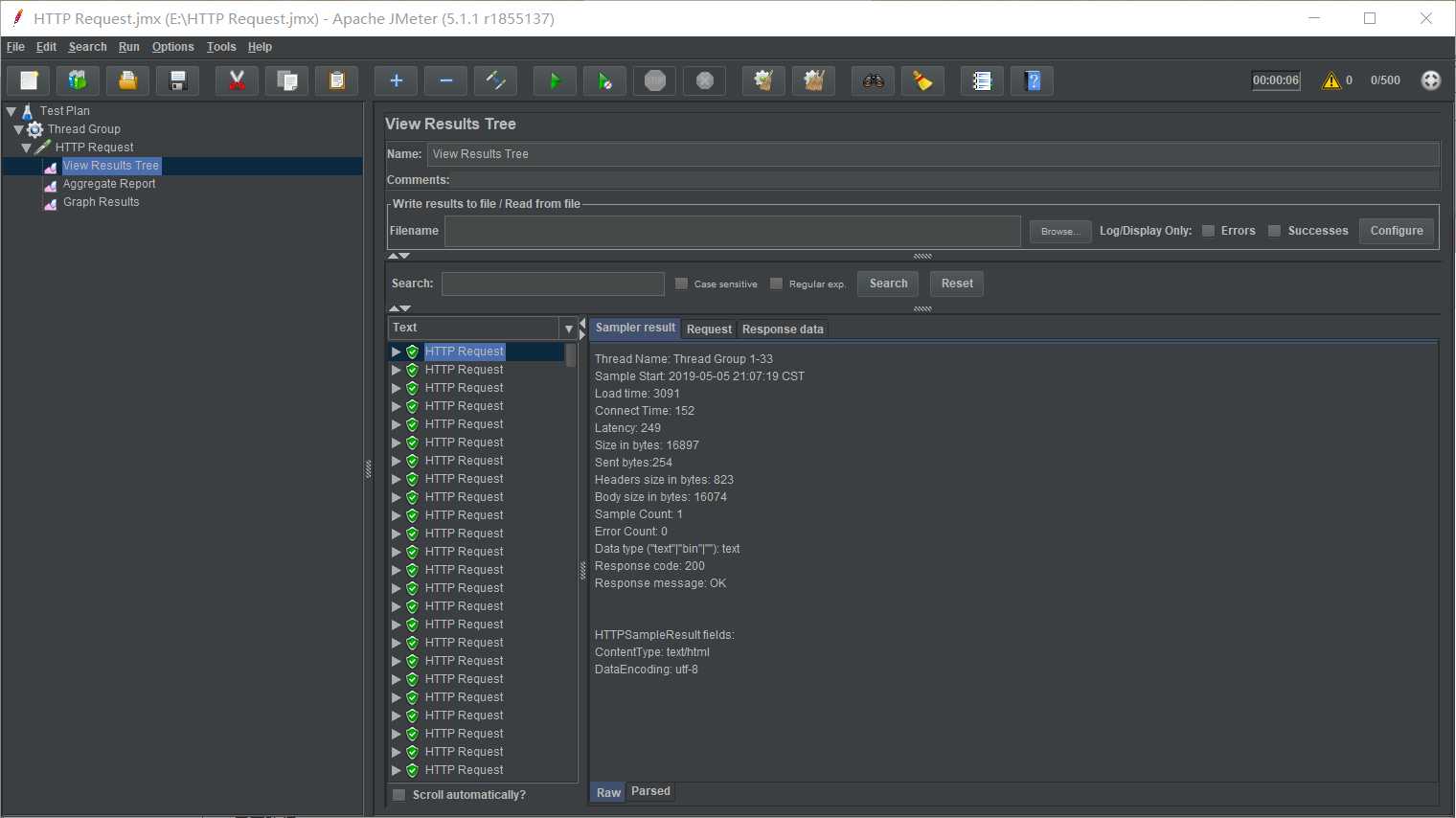1456x818 pixels.
Task: Click the Browse... button
Action: point(1060,232)
